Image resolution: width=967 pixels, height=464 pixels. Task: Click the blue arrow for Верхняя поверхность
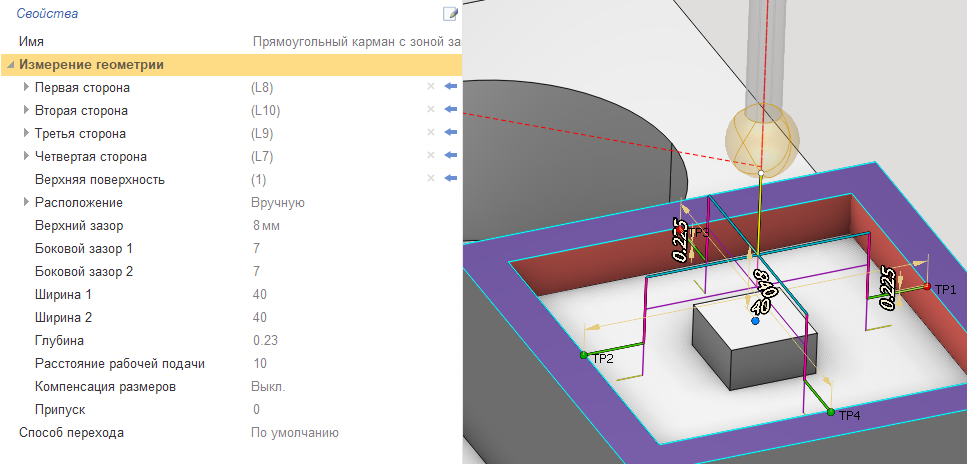450,179
